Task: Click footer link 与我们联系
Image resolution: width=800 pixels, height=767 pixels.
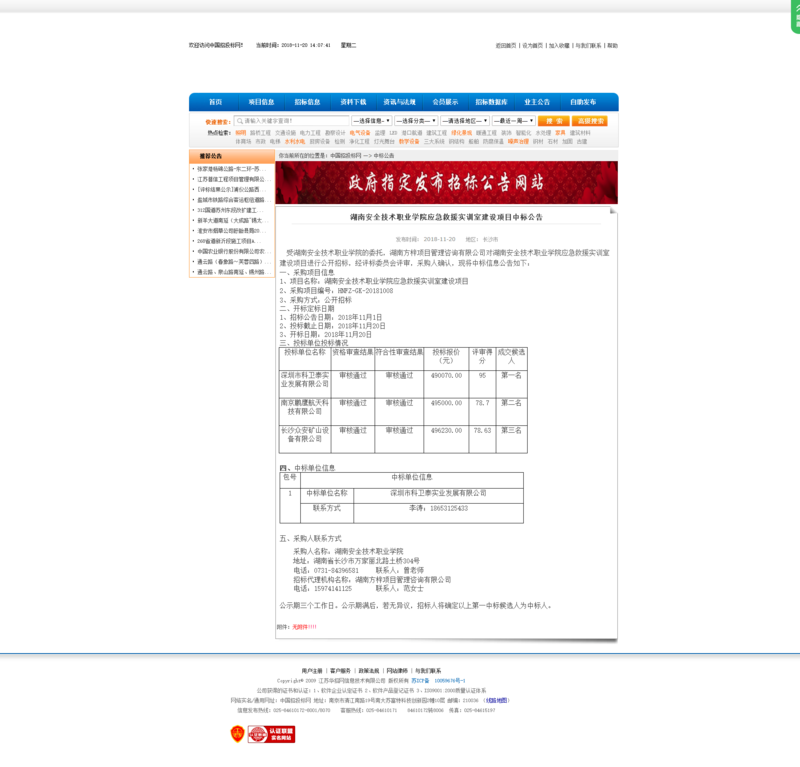Action: coord(428,671)
